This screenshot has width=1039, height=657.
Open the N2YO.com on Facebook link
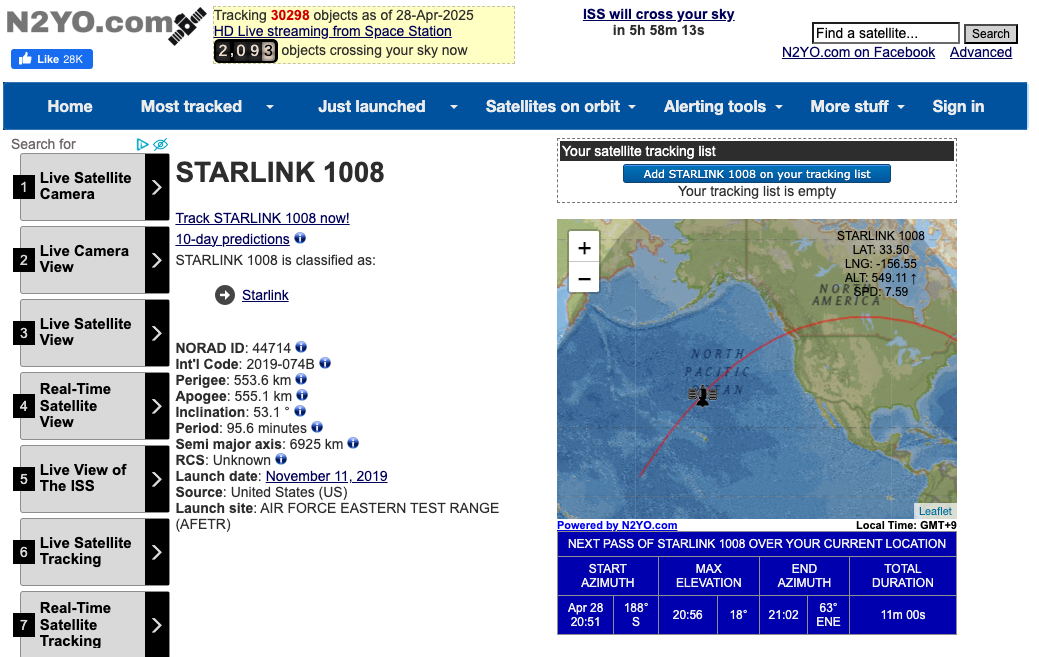[858, 52]
